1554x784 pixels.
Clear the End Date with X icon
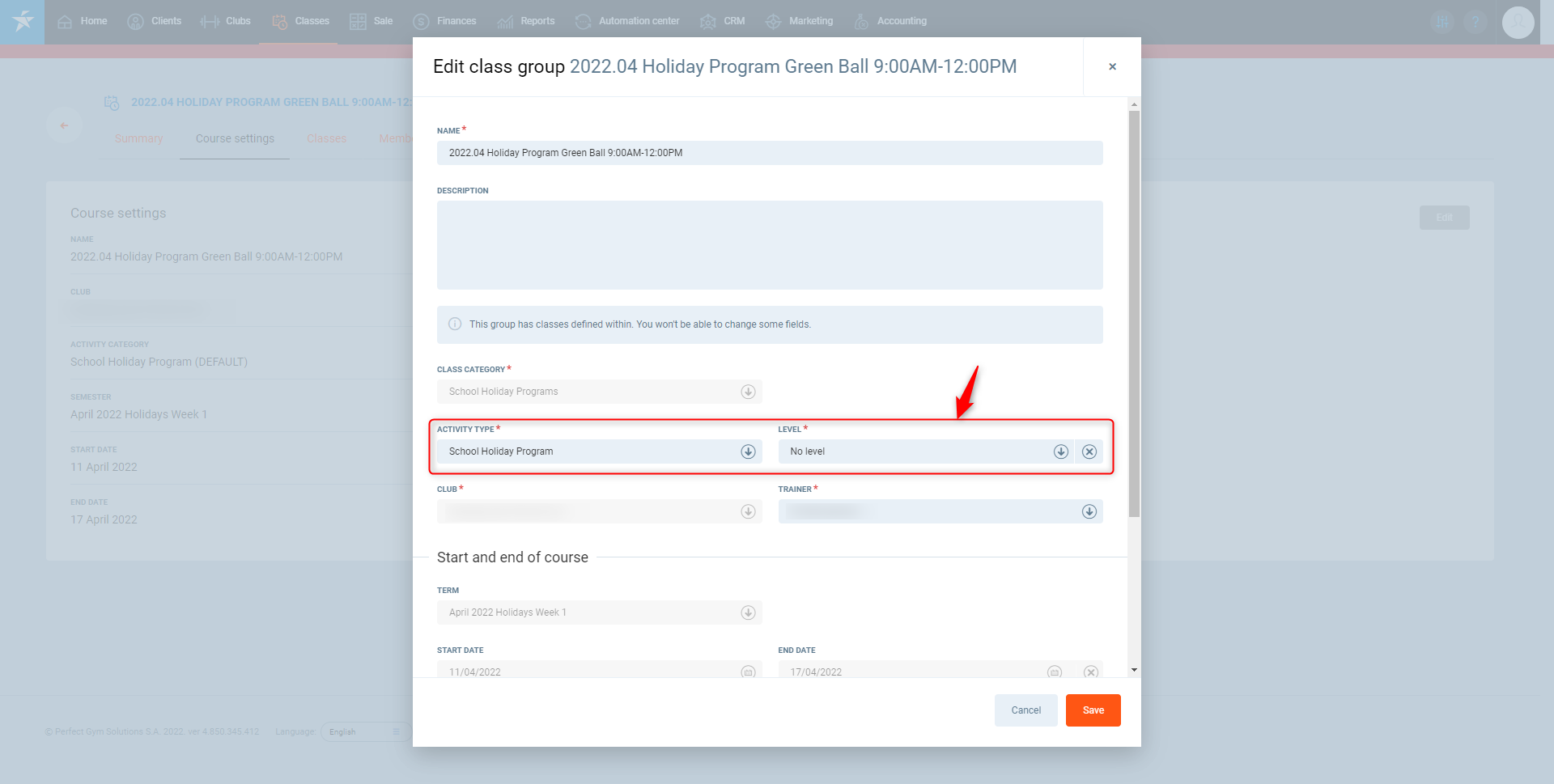pos(1090,672)
